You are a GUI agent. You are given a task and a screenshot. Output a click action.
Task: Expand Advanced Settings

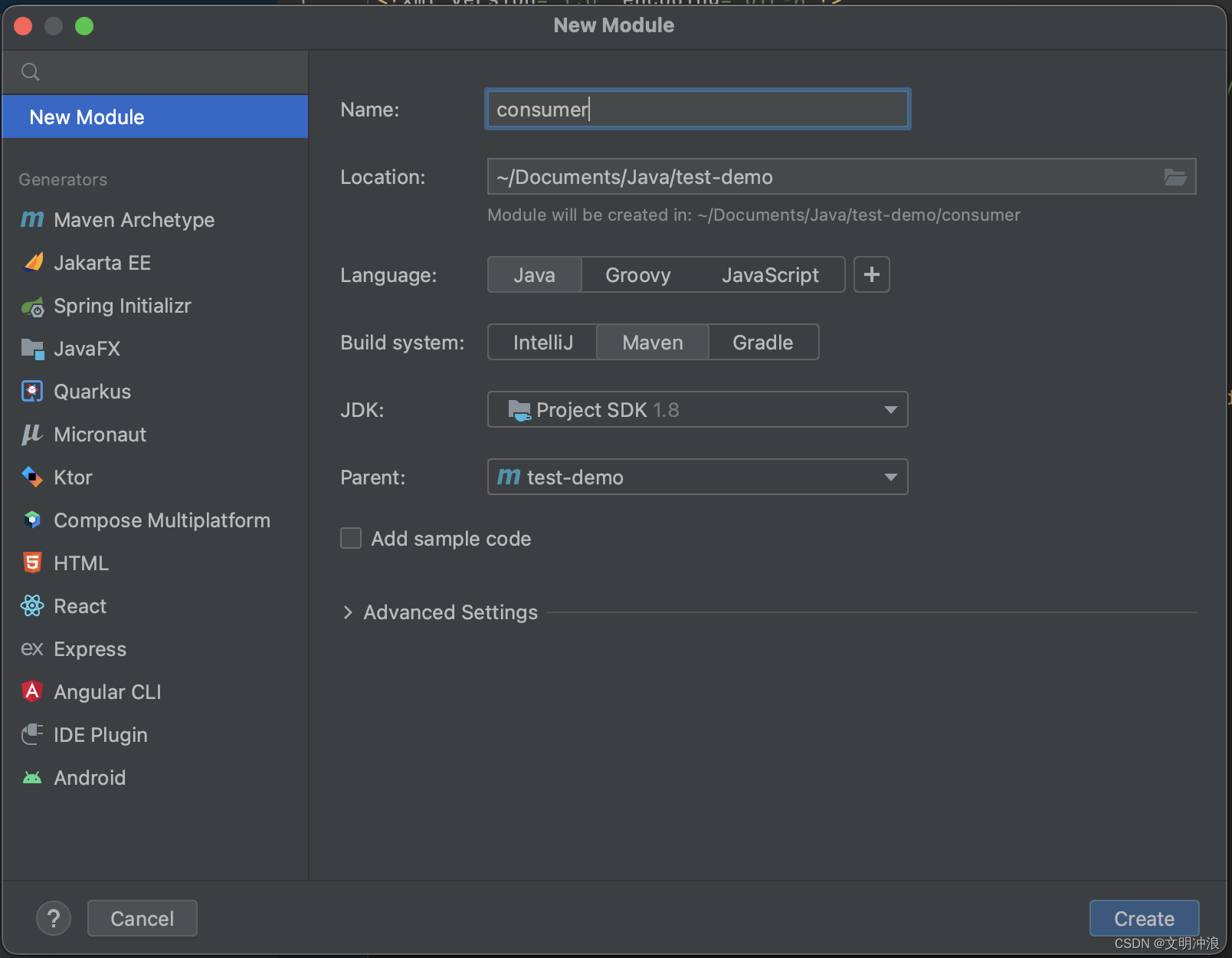449,612
